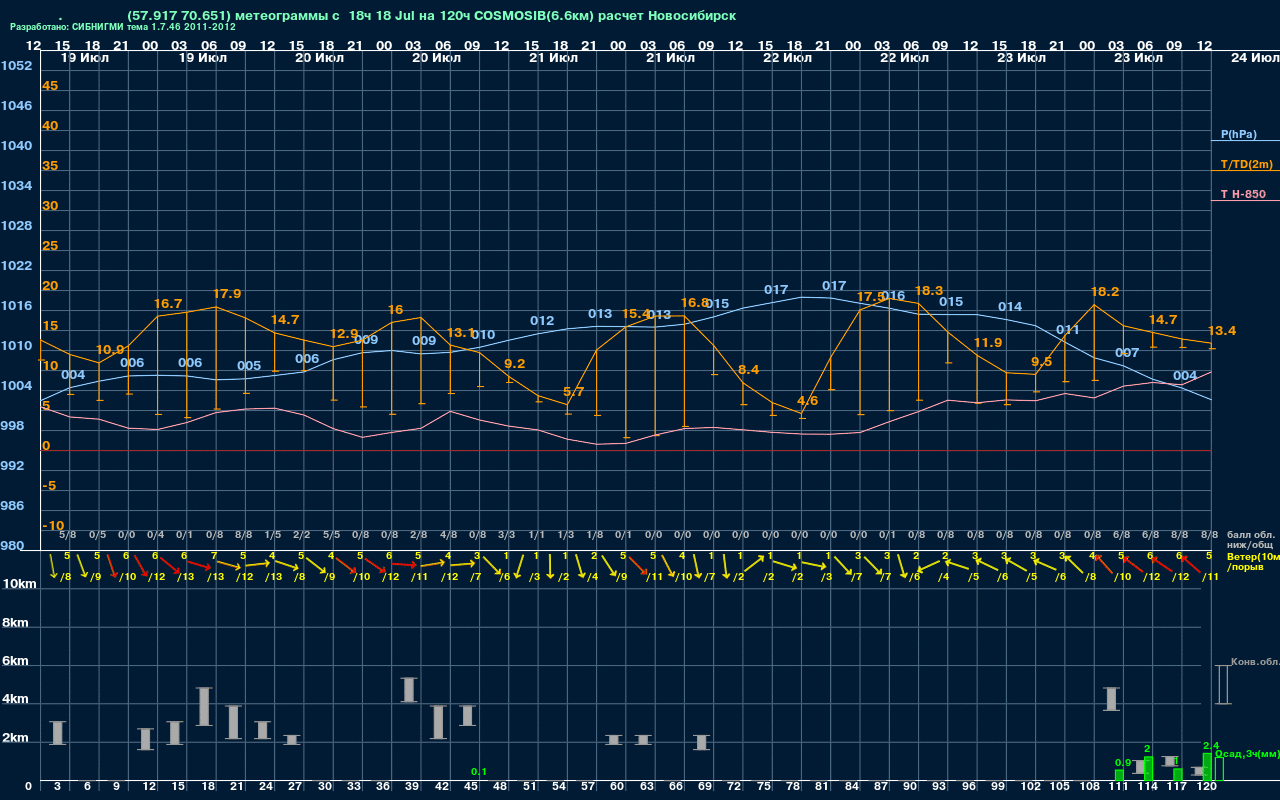Screen dimensions: 1280x800
Task: Click the pressure label 016
Action: point(893,296)
